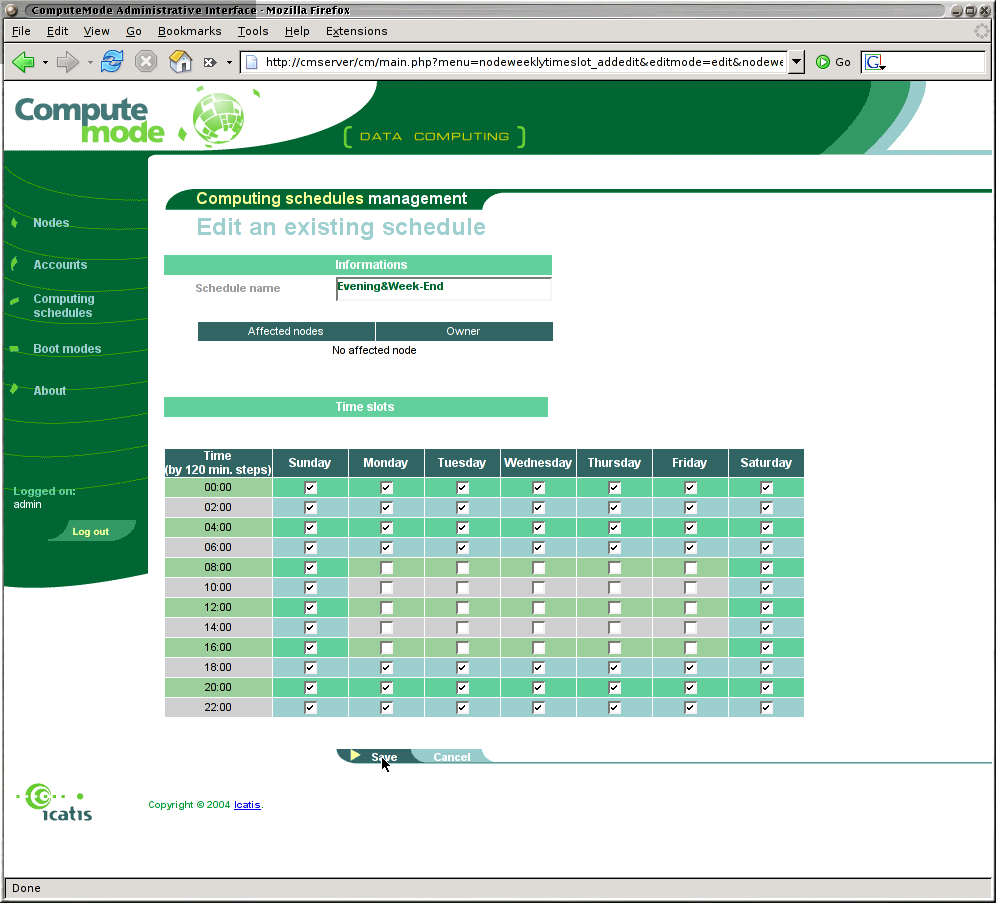This screenshot has width=996, height=903.
Task: Go to the Accounts sidebar section
Action: 60,265
